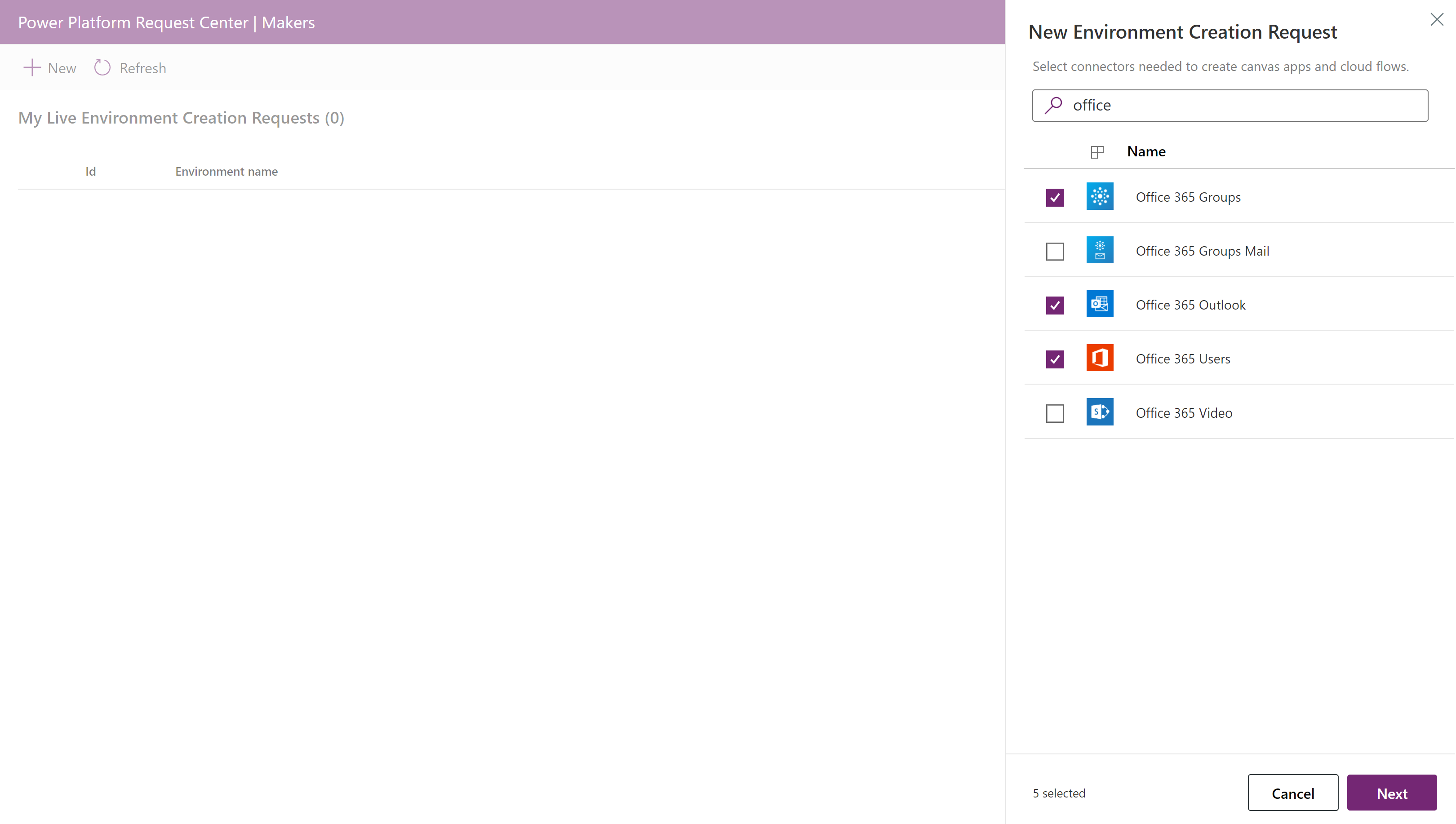1456x824 pixels.
Task: Click the Cancel button to dismiss
Action: (x=1293, y=793)
